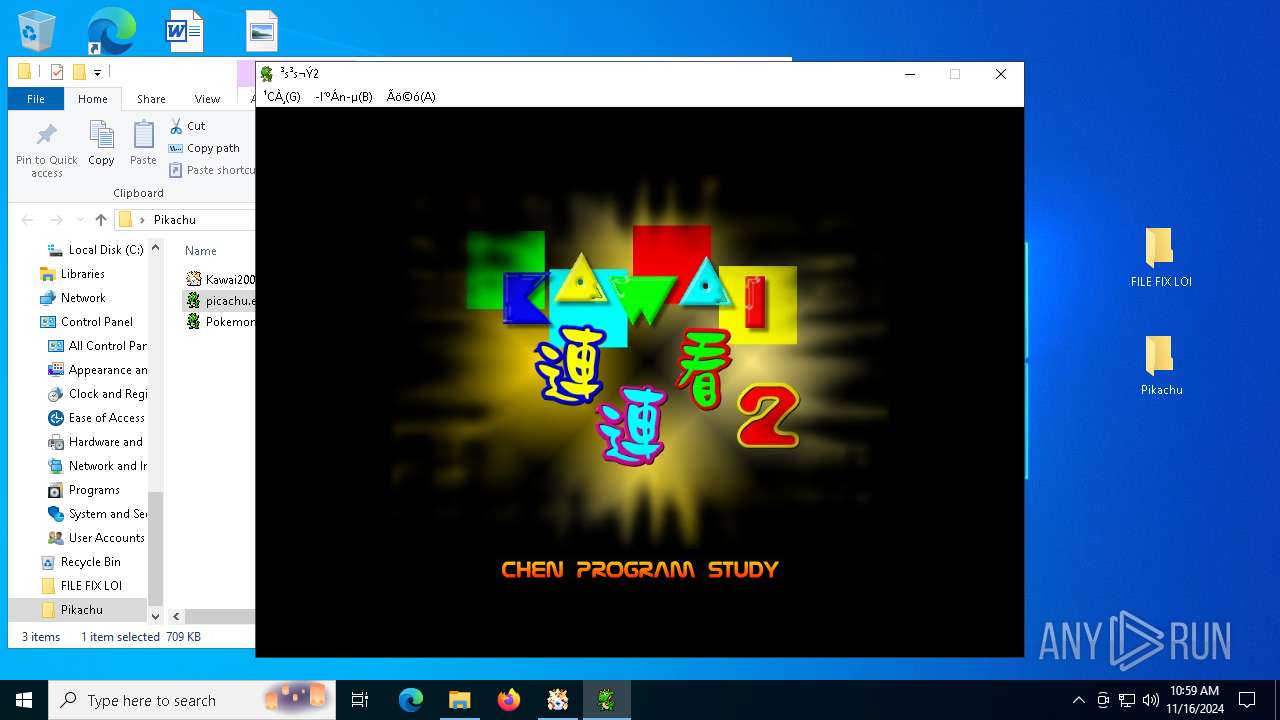Select the Kawai200 file in list
Screen dimensions: 1280x720
click(220, 280)
